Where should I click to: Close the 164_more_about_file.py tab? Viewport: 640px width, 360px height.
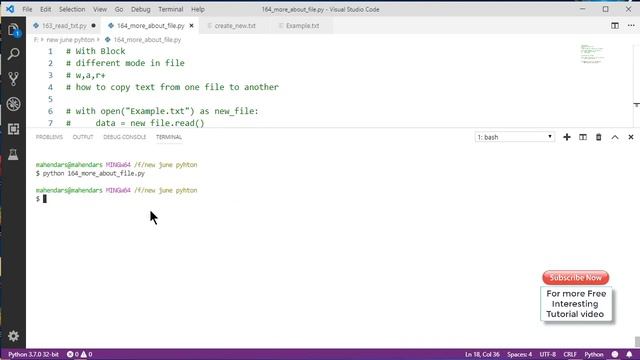[191, 25]
